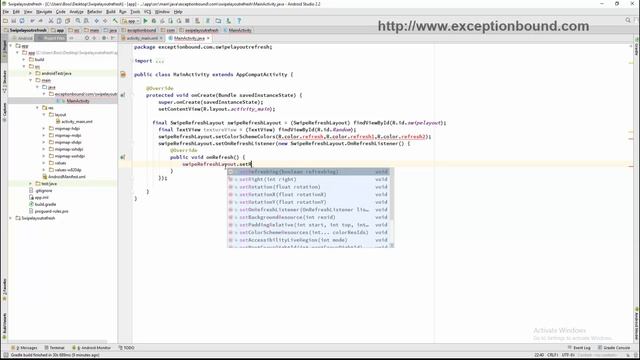Collapse the main folder node
Viewport: 640px width, 360px height.
[x=31, y=80]
